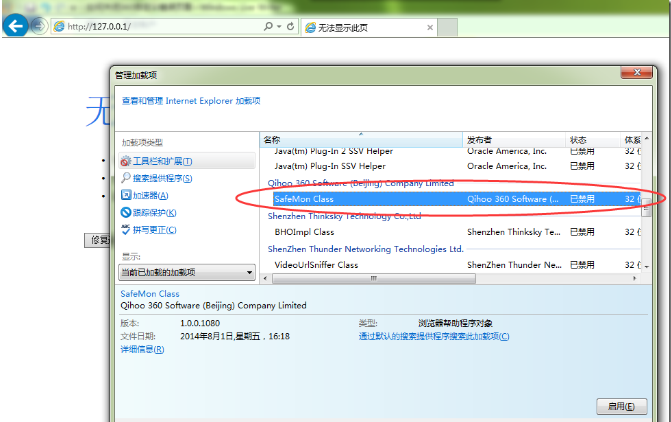Click horizontal scrollbar right arrow
The width and height of the screenshot is (671, 422).
tap(634, 279)
